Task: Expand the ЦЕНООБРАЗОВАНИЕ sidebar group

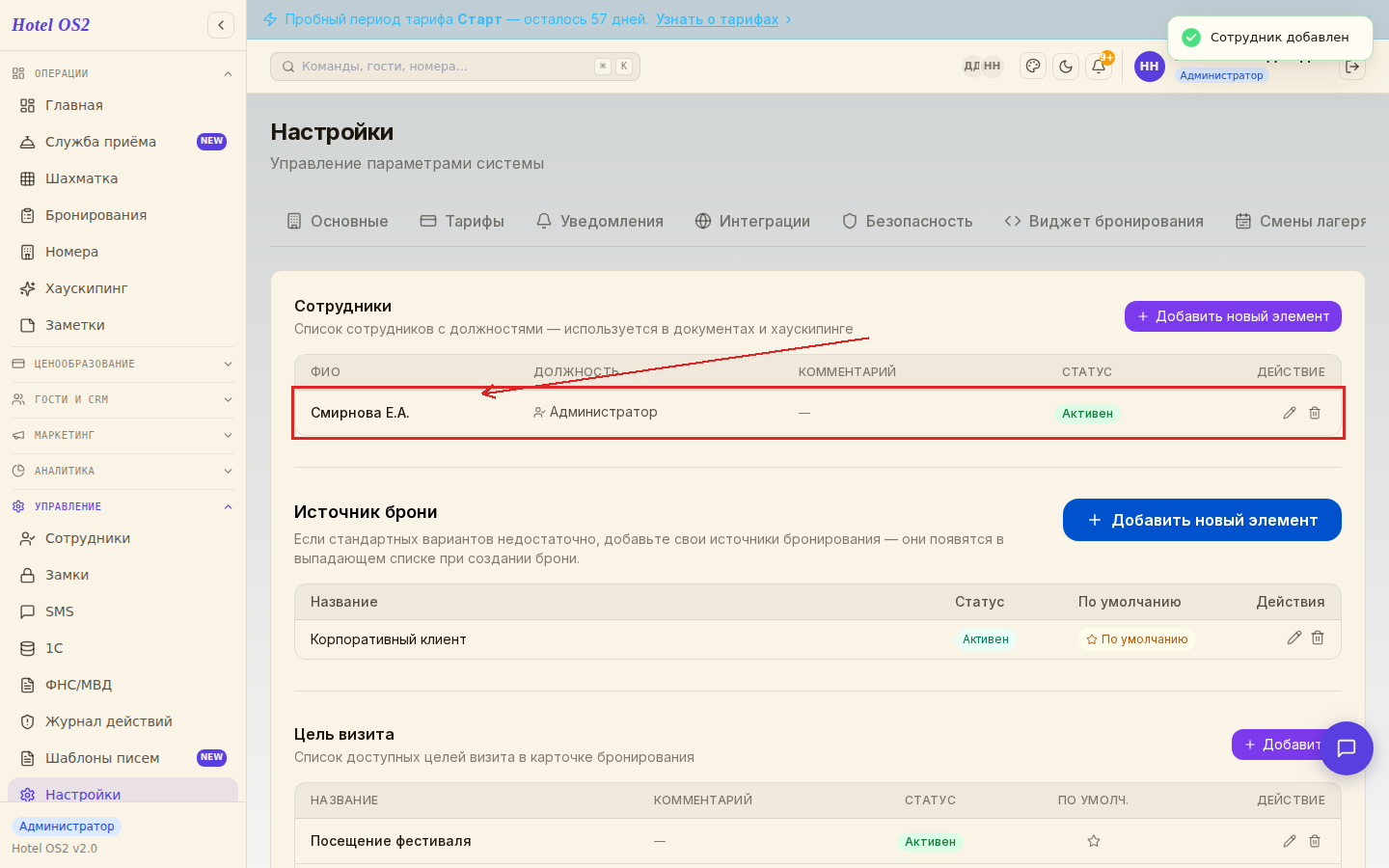Action: pos(123,364)
